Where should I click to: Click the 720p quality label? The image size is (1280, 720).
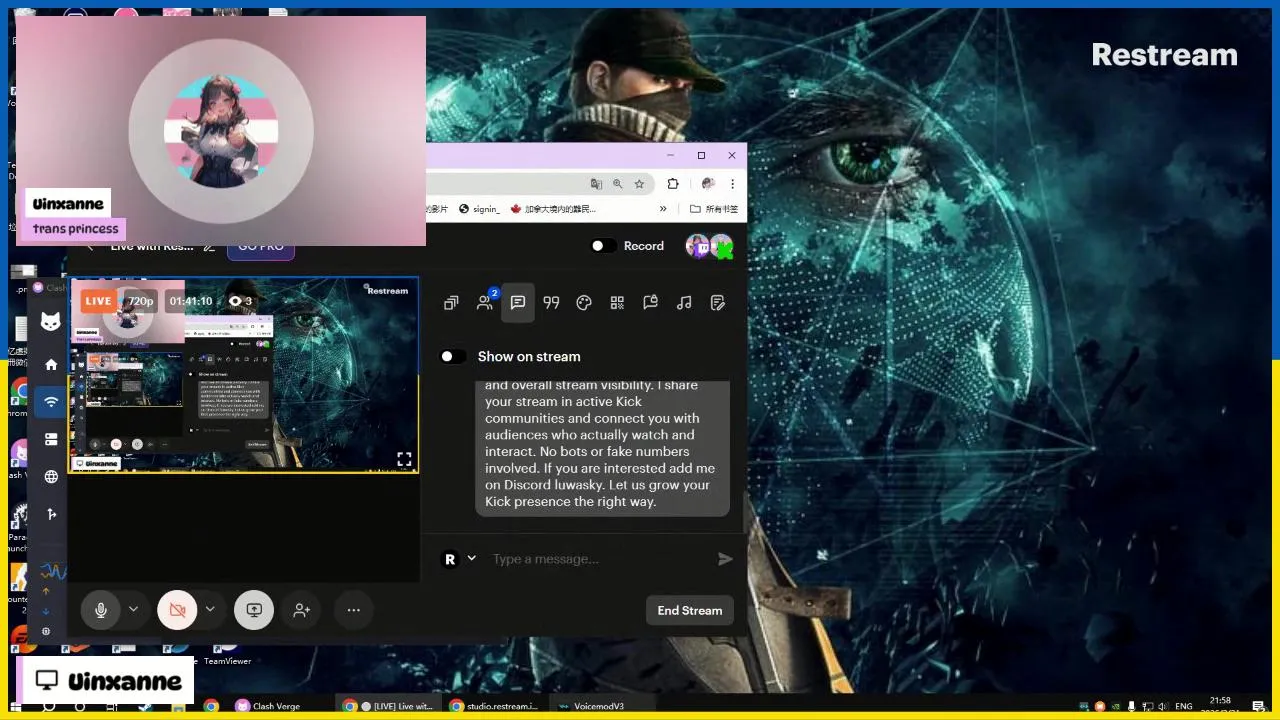point(141,301)
